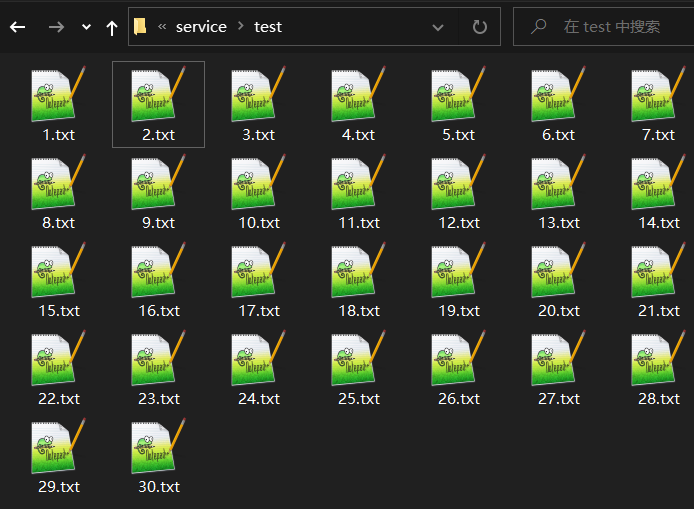The height and width of the screenshot is (509, 694).
Task: Click the Forward navigation arrow
Action: tap(56, 27)
